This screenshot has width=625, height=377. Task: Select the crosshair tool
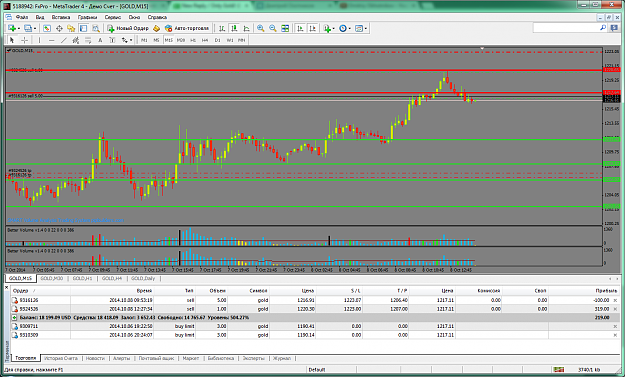[24, 40]
